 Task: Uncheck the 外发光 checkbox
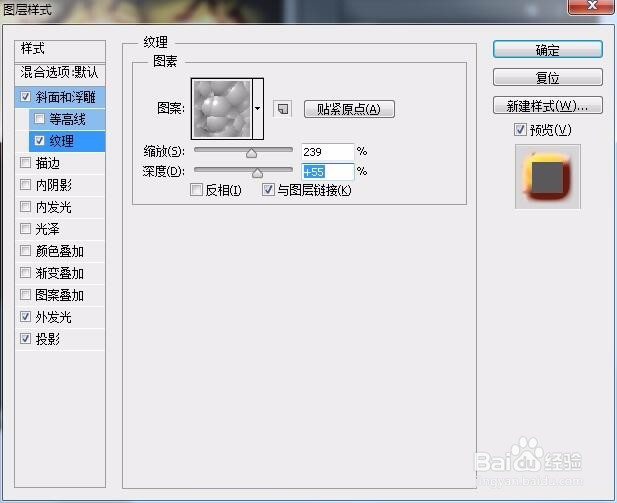(25, 317)
